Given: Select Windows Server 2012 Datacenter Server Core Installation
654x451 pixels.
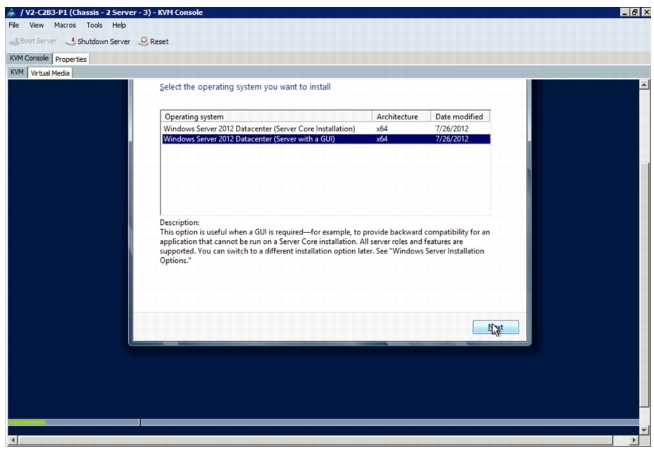Looking at the screenshot, I should (x=326, y=128).
